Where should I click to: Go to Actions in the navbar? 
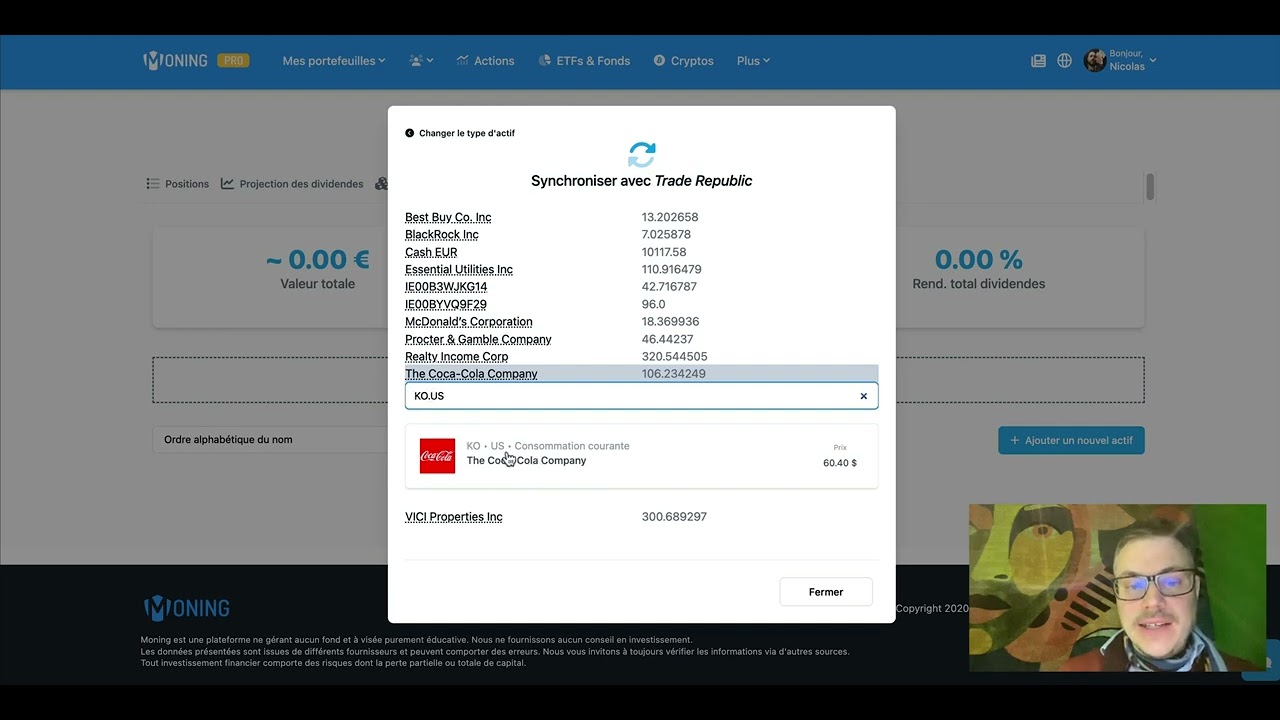coord(485,61)
